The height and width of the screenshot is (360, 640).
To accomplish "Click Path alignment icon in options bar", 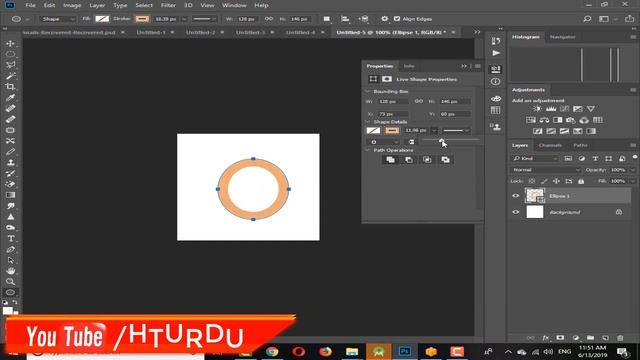I will click(x=345, y=19).
